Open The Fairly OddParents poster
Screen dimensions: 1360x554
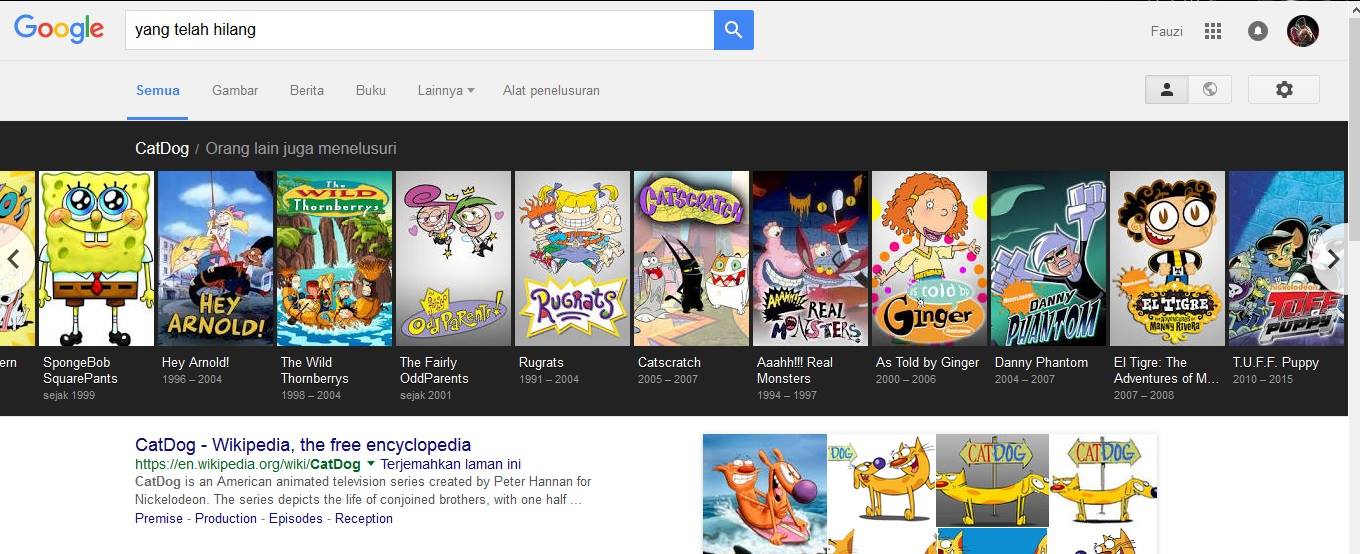tap(453, 258)
